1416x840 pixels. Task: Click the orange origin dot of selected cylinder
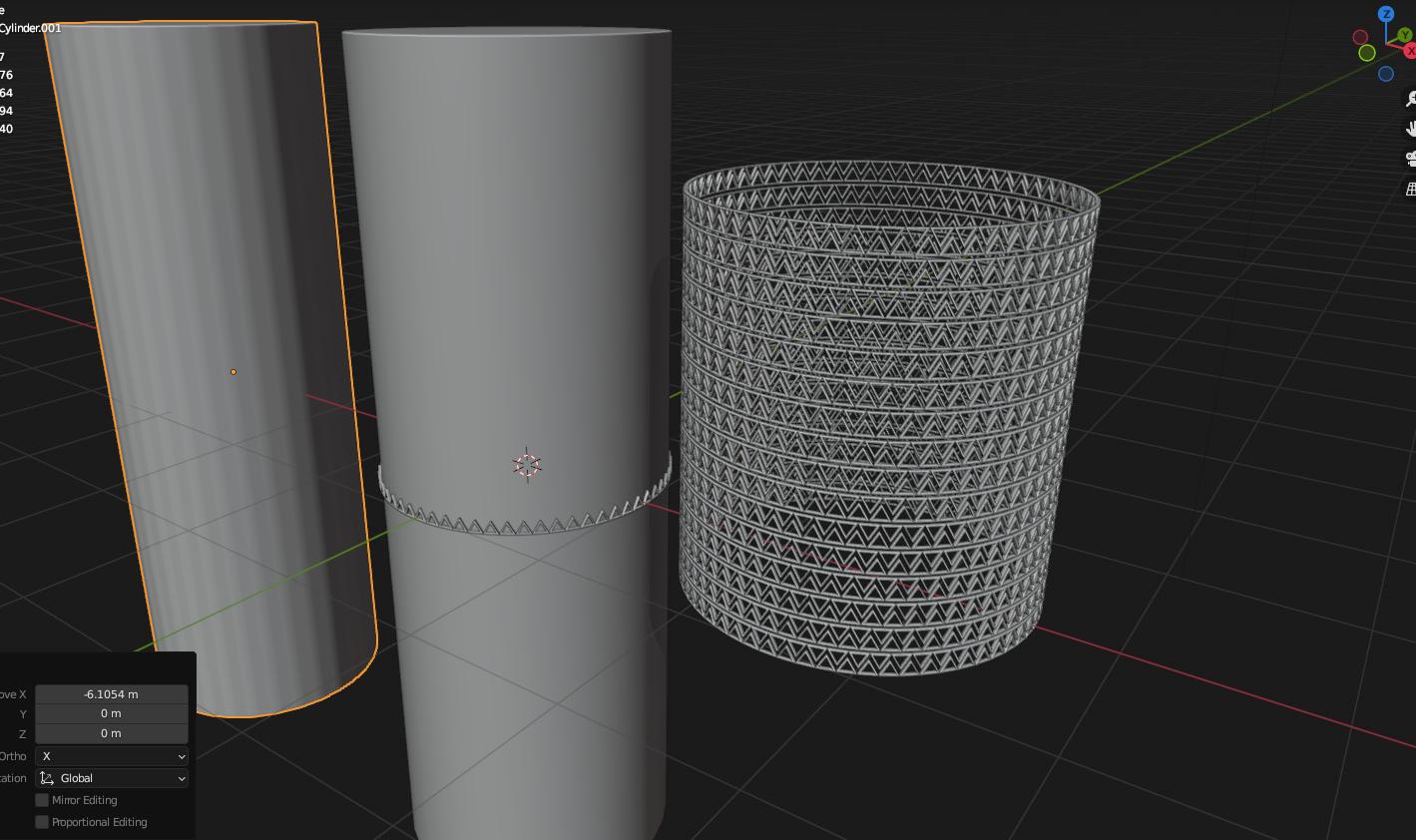tap(234, 372)
